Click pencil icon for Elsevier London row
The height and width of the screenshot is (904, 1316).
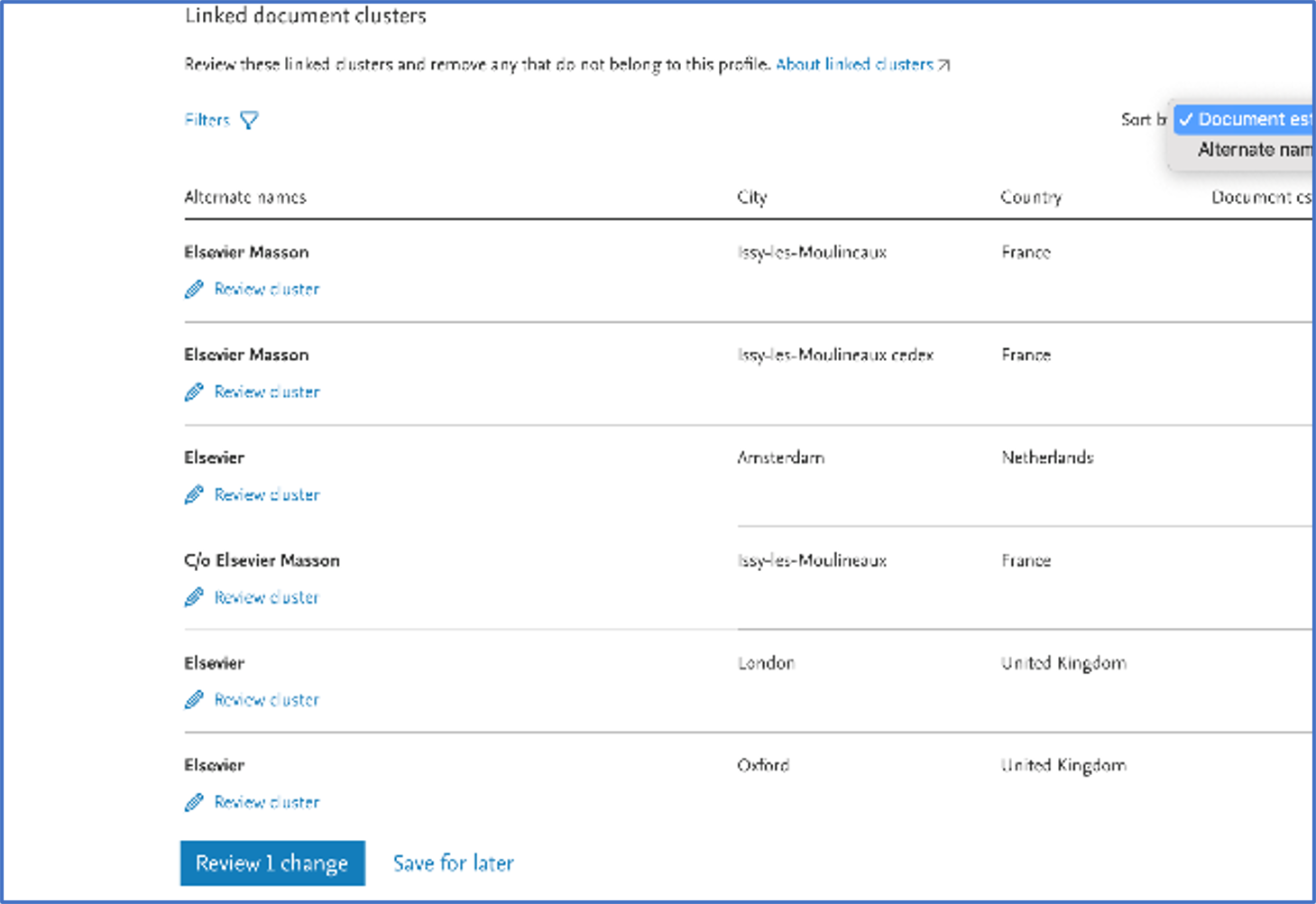tap(194, 700)
